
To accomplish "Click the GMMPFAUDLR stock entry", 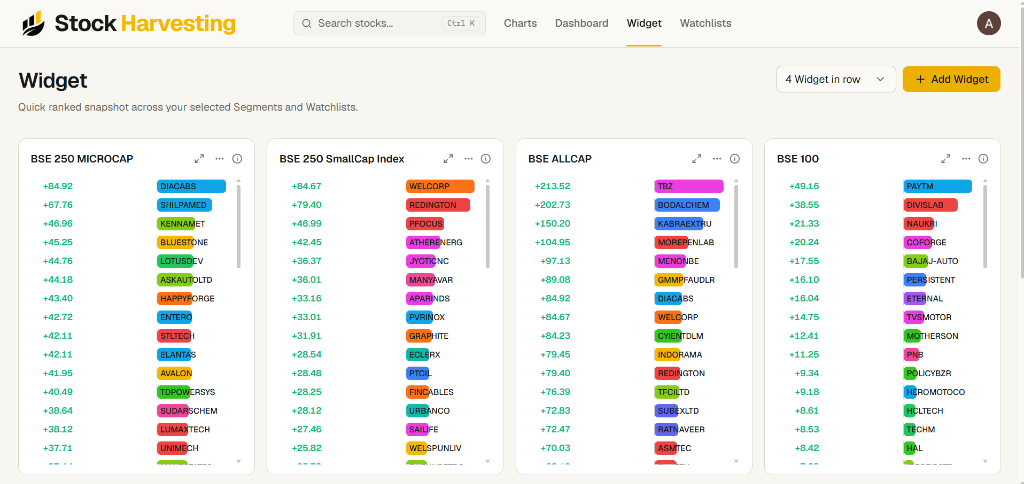I will pyautogui.click(x=685, y=280).
